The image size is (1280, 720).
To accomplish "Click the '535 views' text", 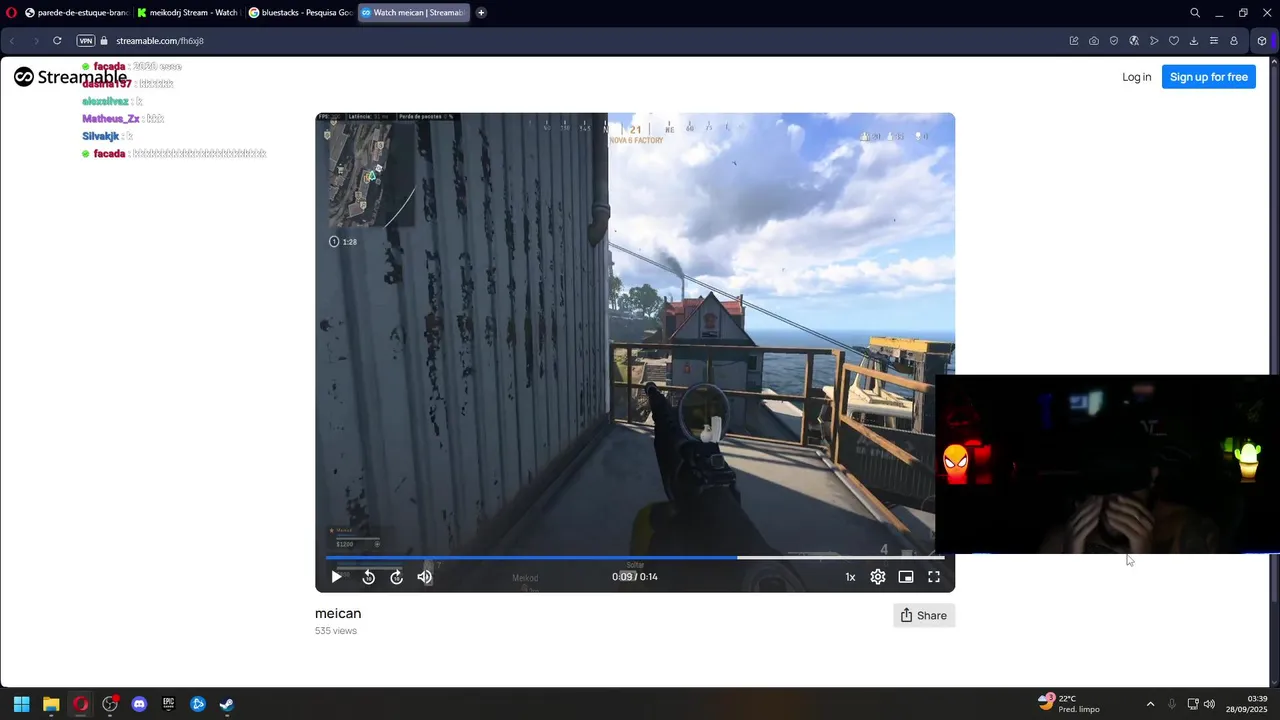I will 336,631.
